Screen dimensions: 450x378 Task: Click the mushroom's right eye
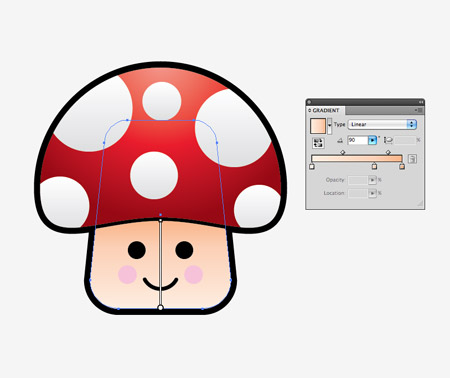click(x=184, y=250)
